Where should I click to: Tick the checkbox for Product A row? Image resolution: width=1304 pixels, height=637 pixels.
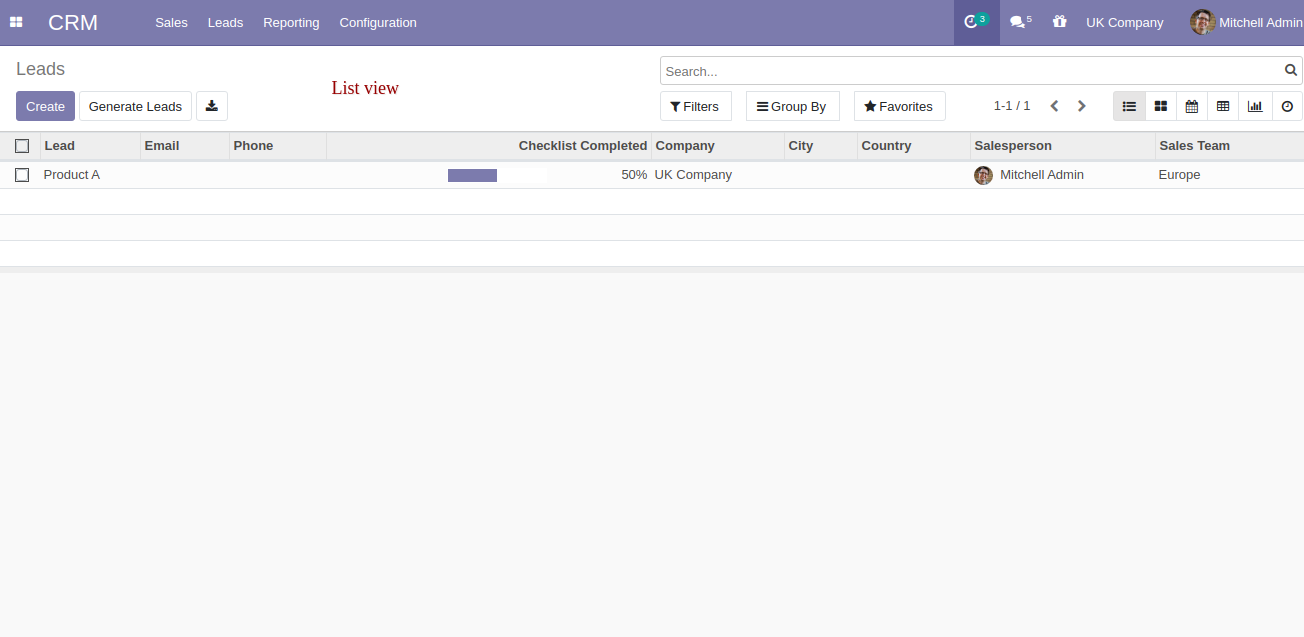point(22,175)
